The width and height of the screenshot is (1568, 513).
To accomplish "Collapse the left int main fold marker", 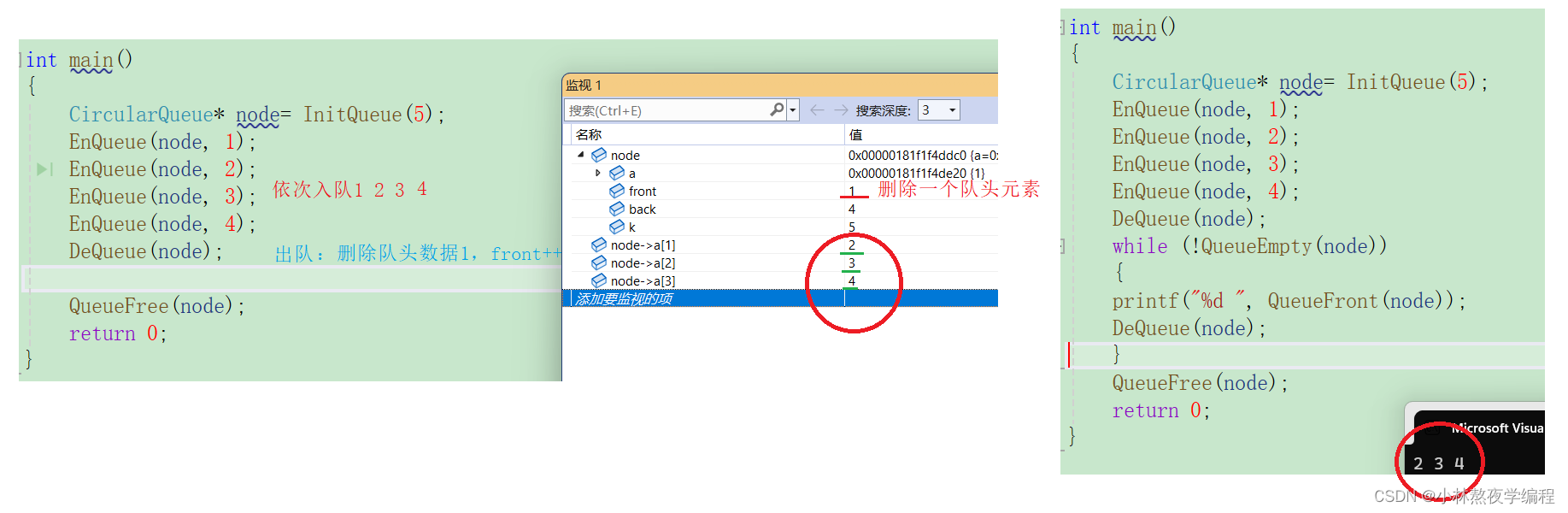I will pos(21,60).
